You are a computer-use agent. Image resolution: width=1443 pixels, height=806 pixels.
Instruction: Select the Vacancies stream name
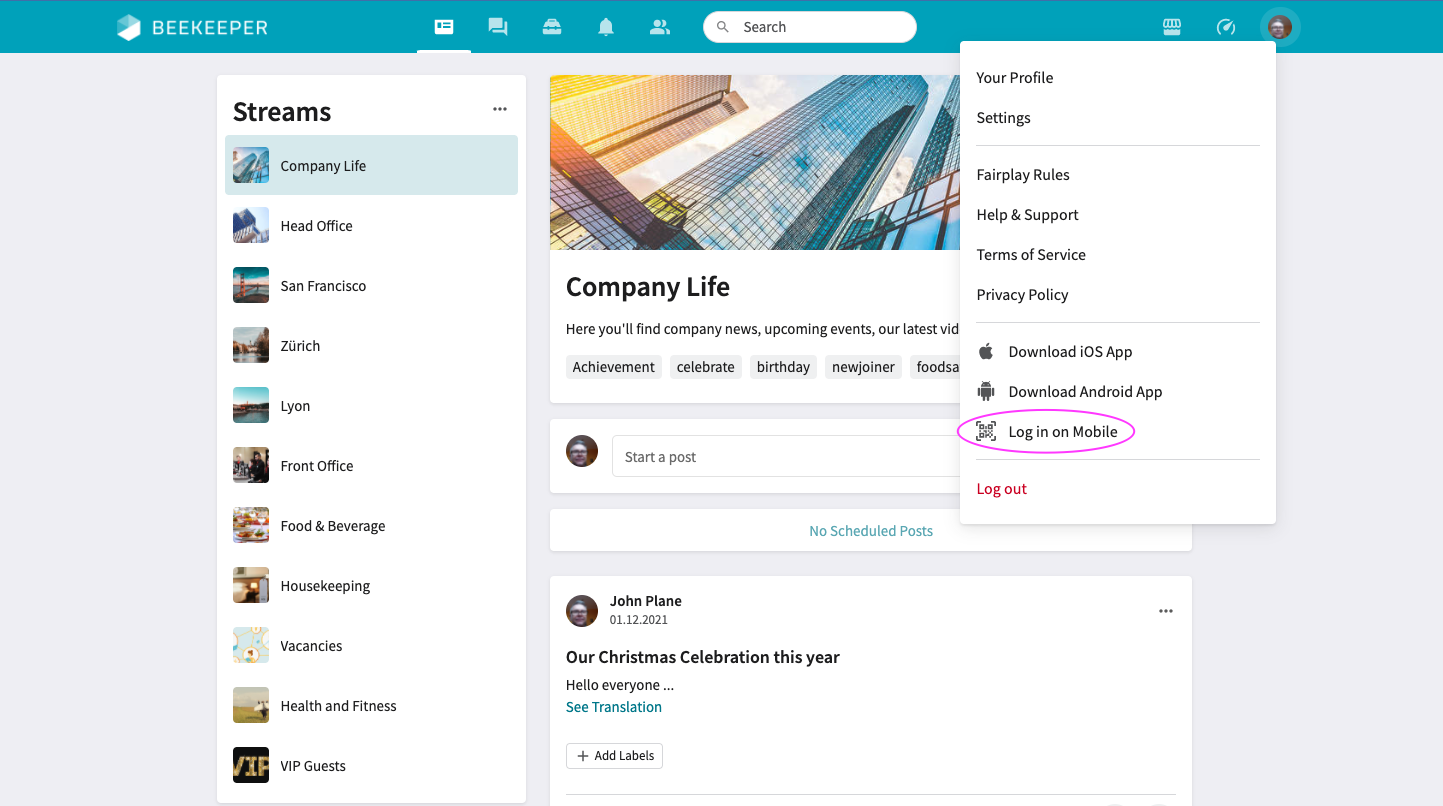(x=311, y=646)
